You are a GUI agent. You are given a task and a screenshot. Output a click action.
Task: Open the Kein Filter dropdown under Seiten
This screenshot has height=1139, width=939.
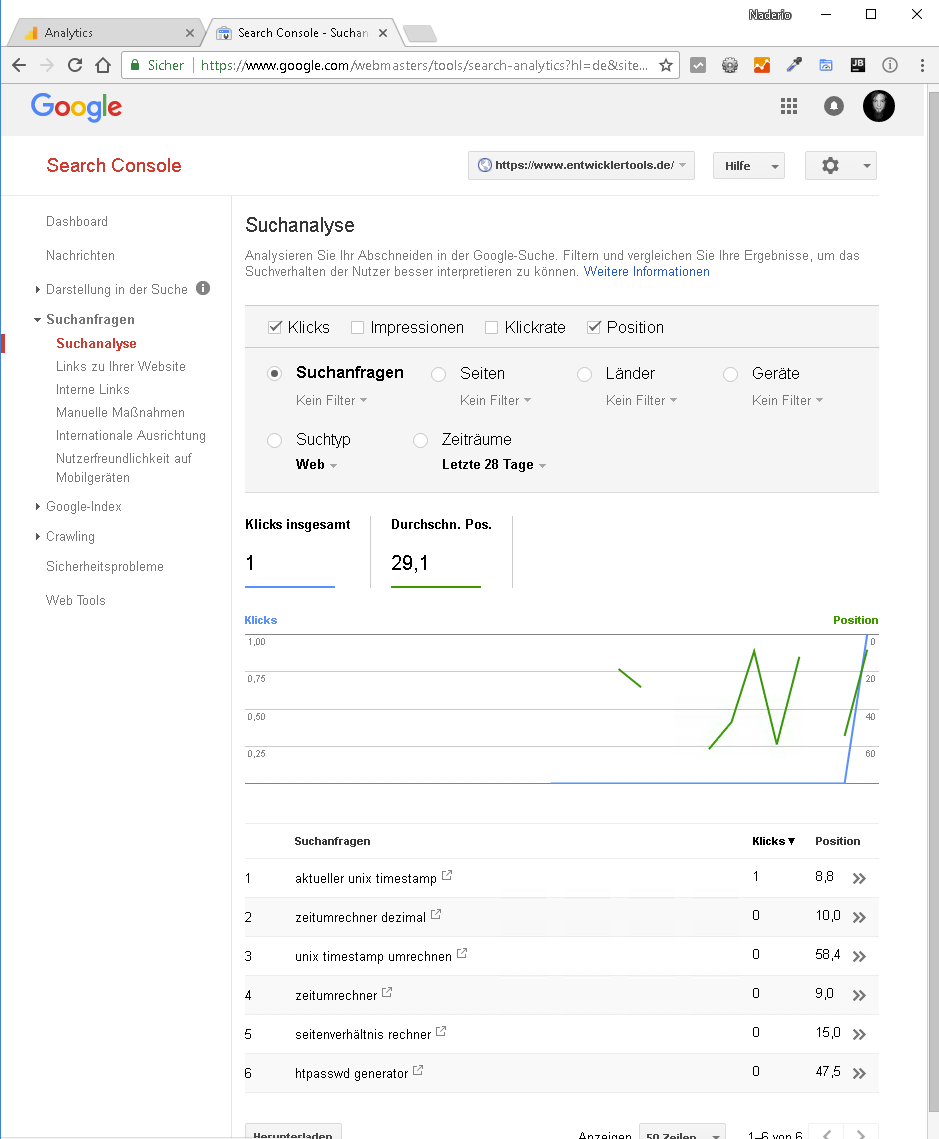click(495, 400)
